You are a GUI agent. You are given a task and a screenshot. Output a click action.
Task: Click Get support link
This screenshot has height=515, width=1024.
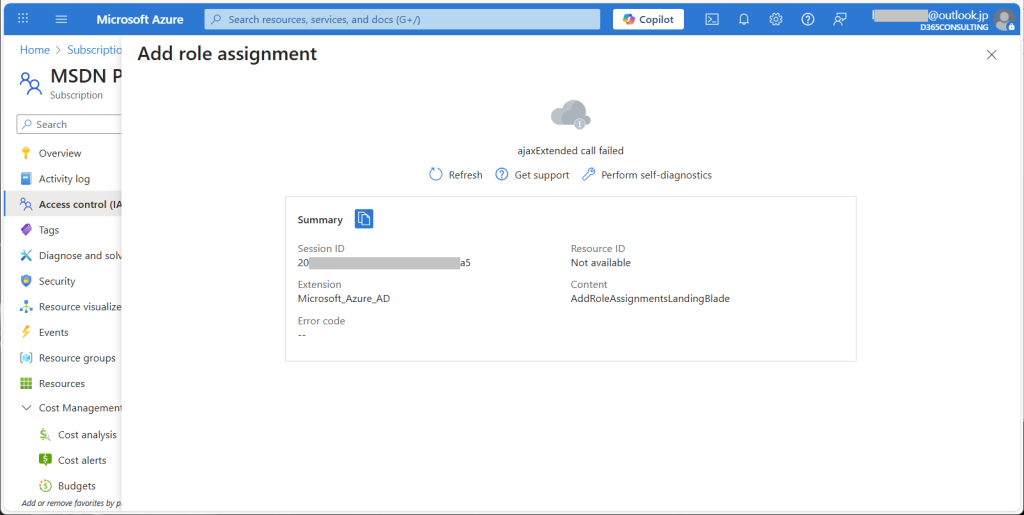[x=532, y=175]
